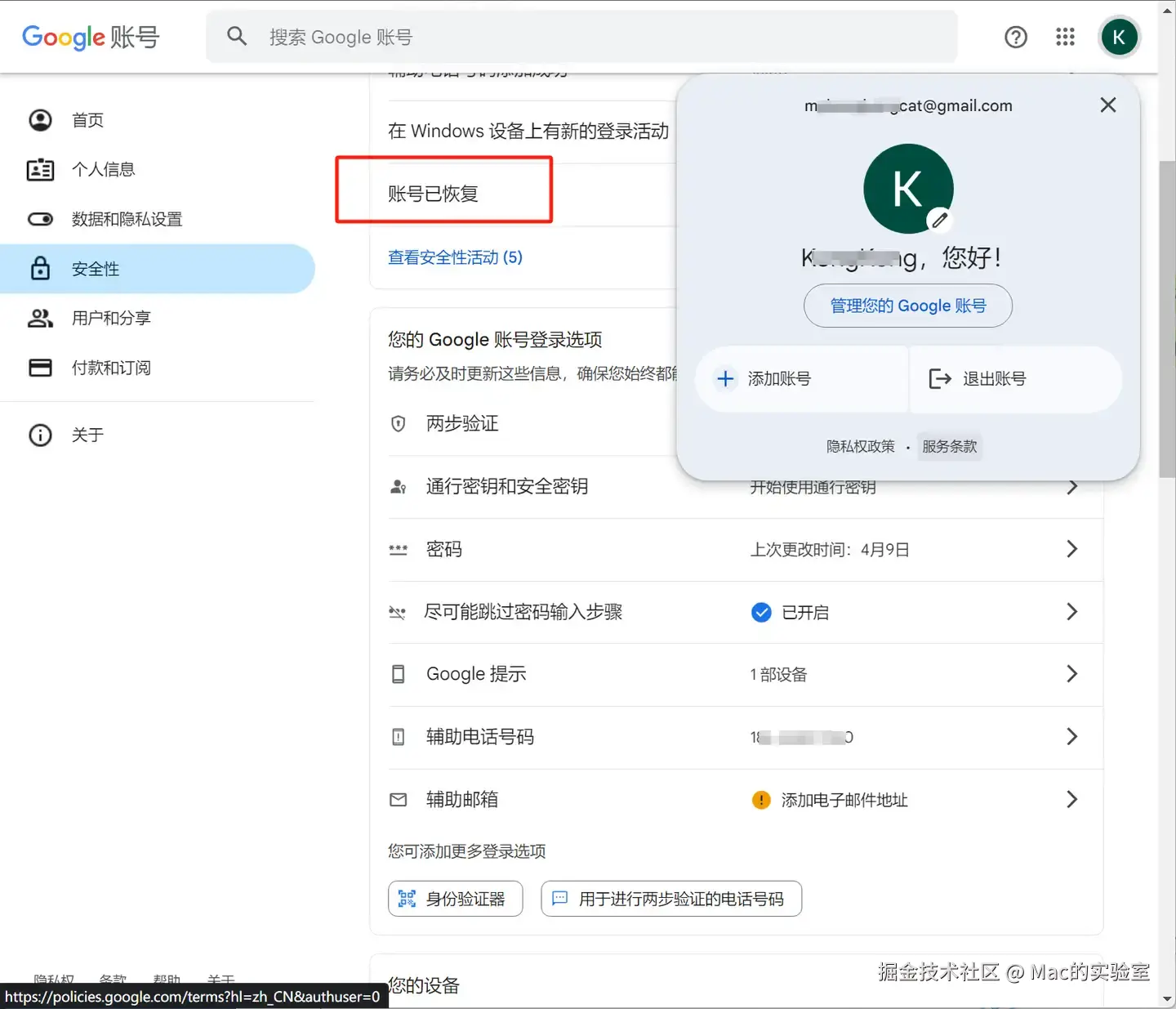Open 用户和分享 in the sidebar
The width and height of the screenshot is (1176, 1009).
[x=158, y=318]
